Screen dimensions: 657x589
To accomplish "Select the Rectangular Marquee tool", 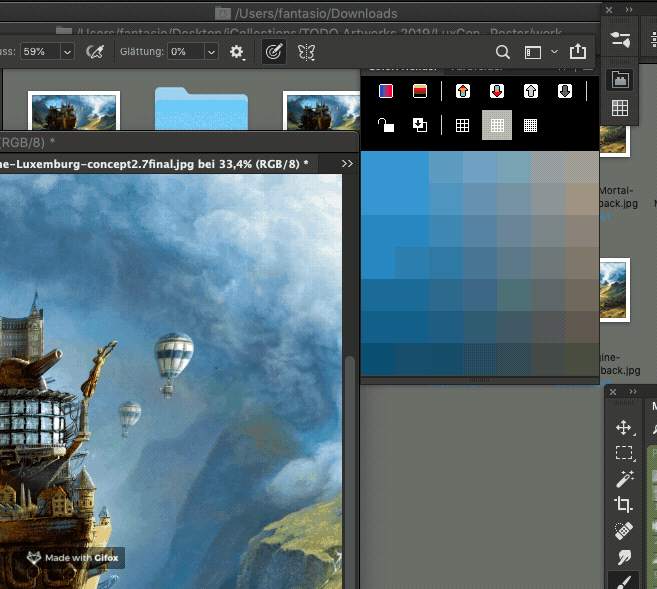I will (623, 453).
